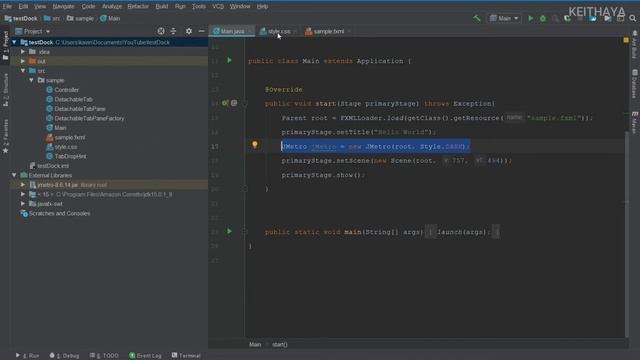The height and width of the screenshot is (360, 640).
Task: Click src in navigation breadcrumb
Action: tap(52, 18)
